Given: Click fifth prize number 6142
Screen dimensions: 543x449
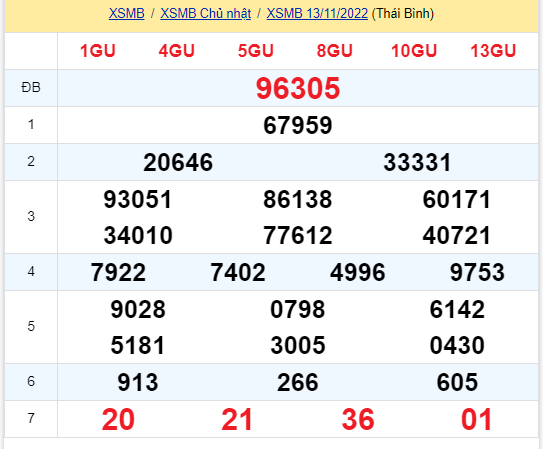Looking at the screenshot, I should click(x=457, y=309).
